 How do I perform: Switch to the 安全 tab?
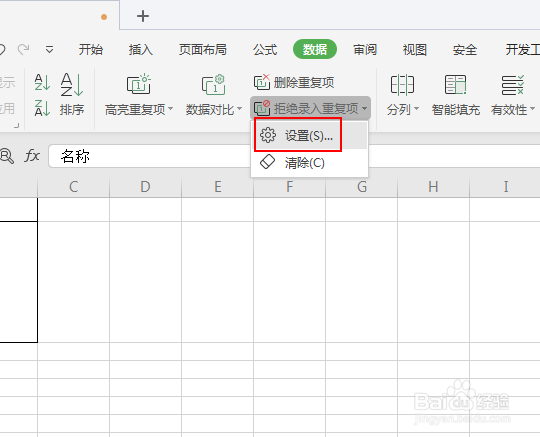point(465,50)
